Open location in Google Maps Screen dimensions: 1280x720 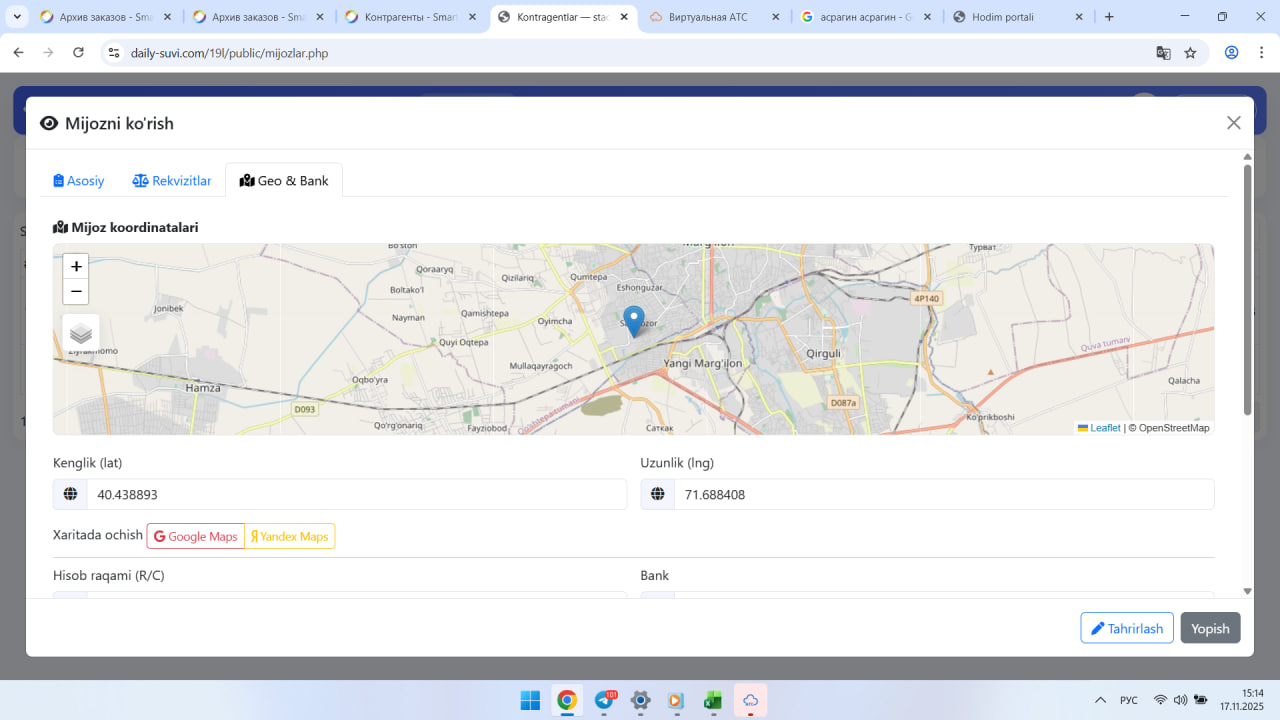(x=196, y=537)
